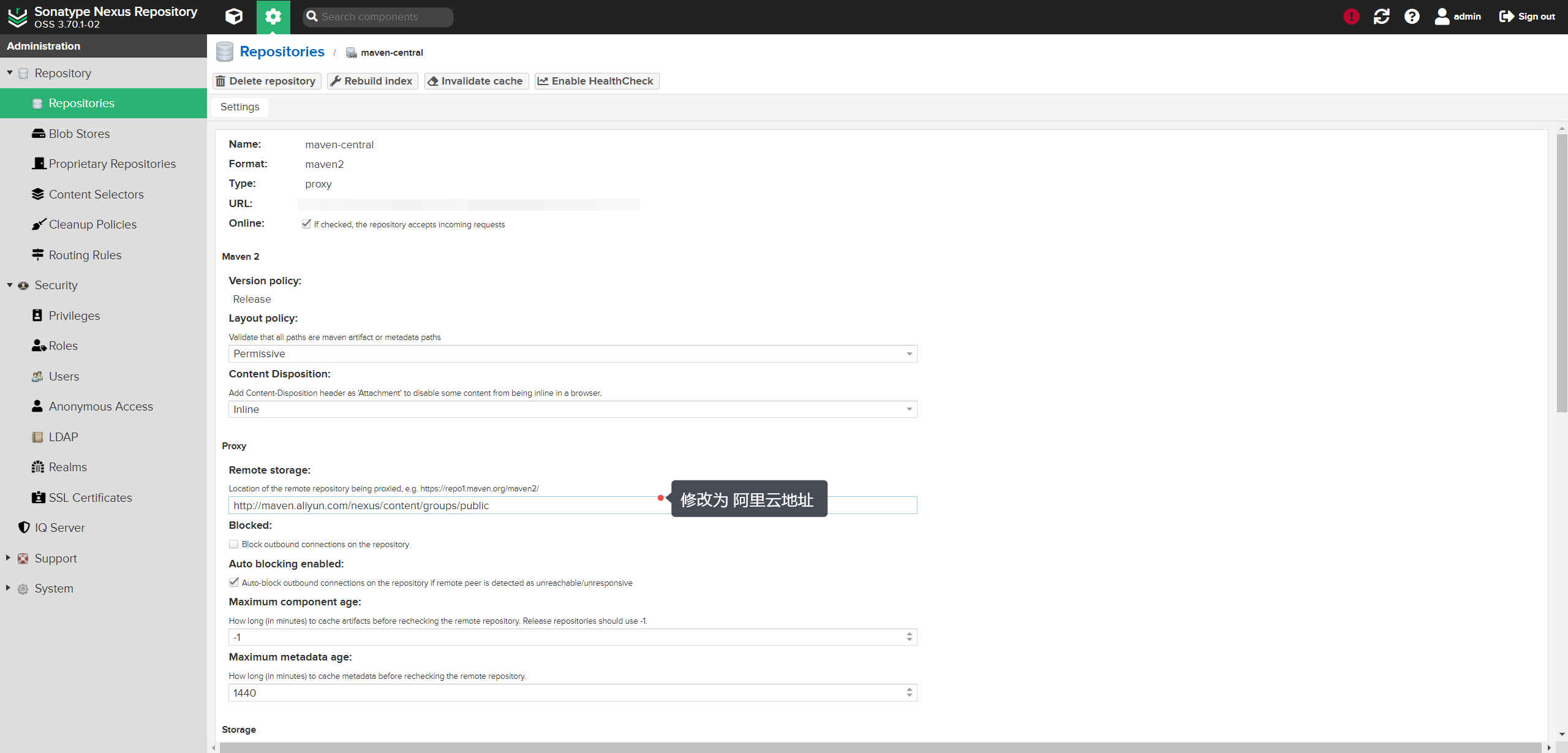Screen dimensions: 1568x753
Task: Open Proprietary Repositories in sidebar
Action: (x=104, y=164)
